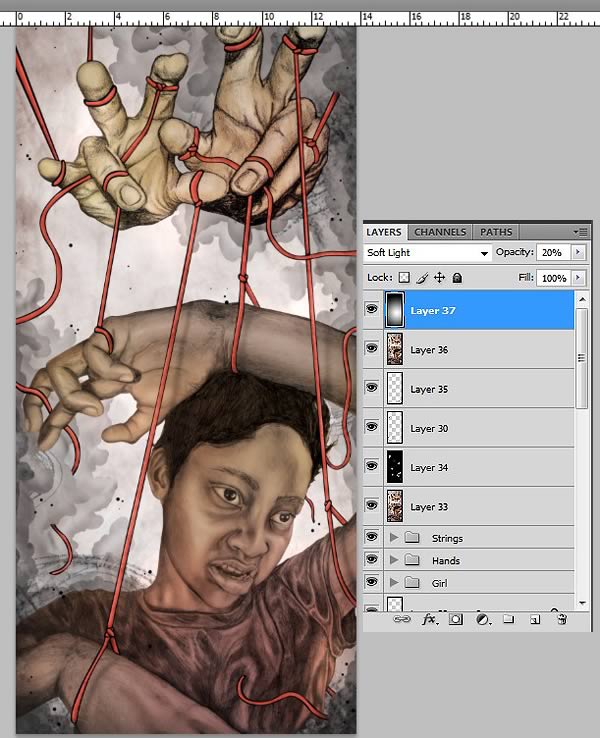This screenshot has height=738, width=600.
Task: Click the Girl group folder icon
Action: click(x=412, y=582)
